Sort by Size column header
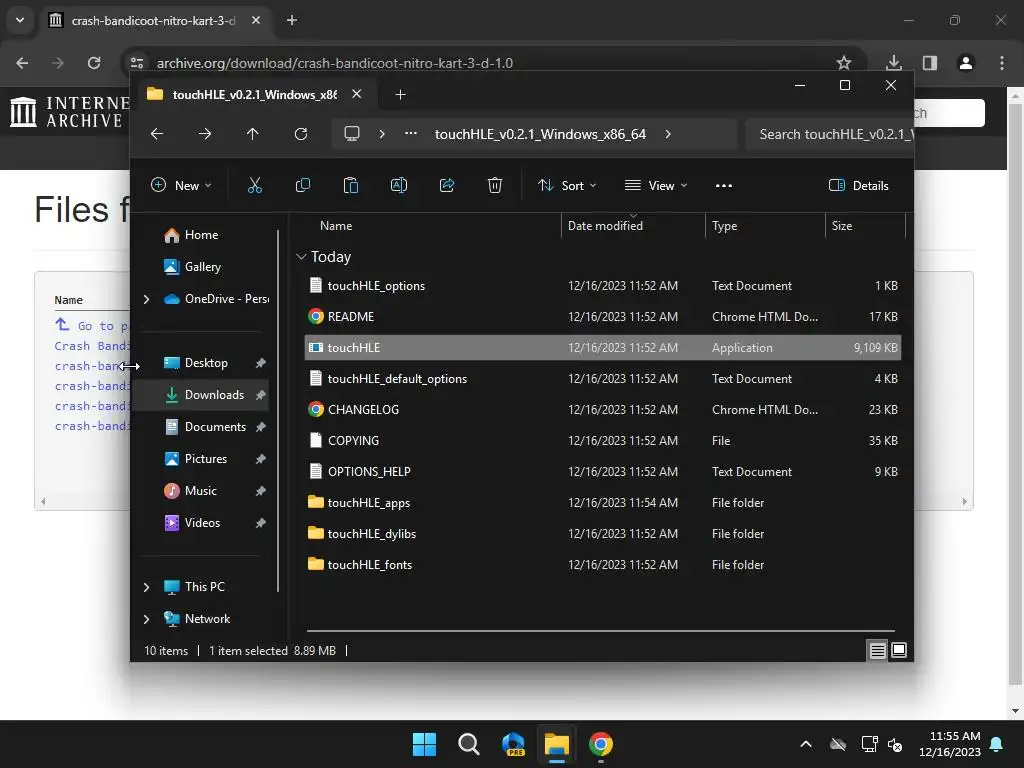 point(865,226)
